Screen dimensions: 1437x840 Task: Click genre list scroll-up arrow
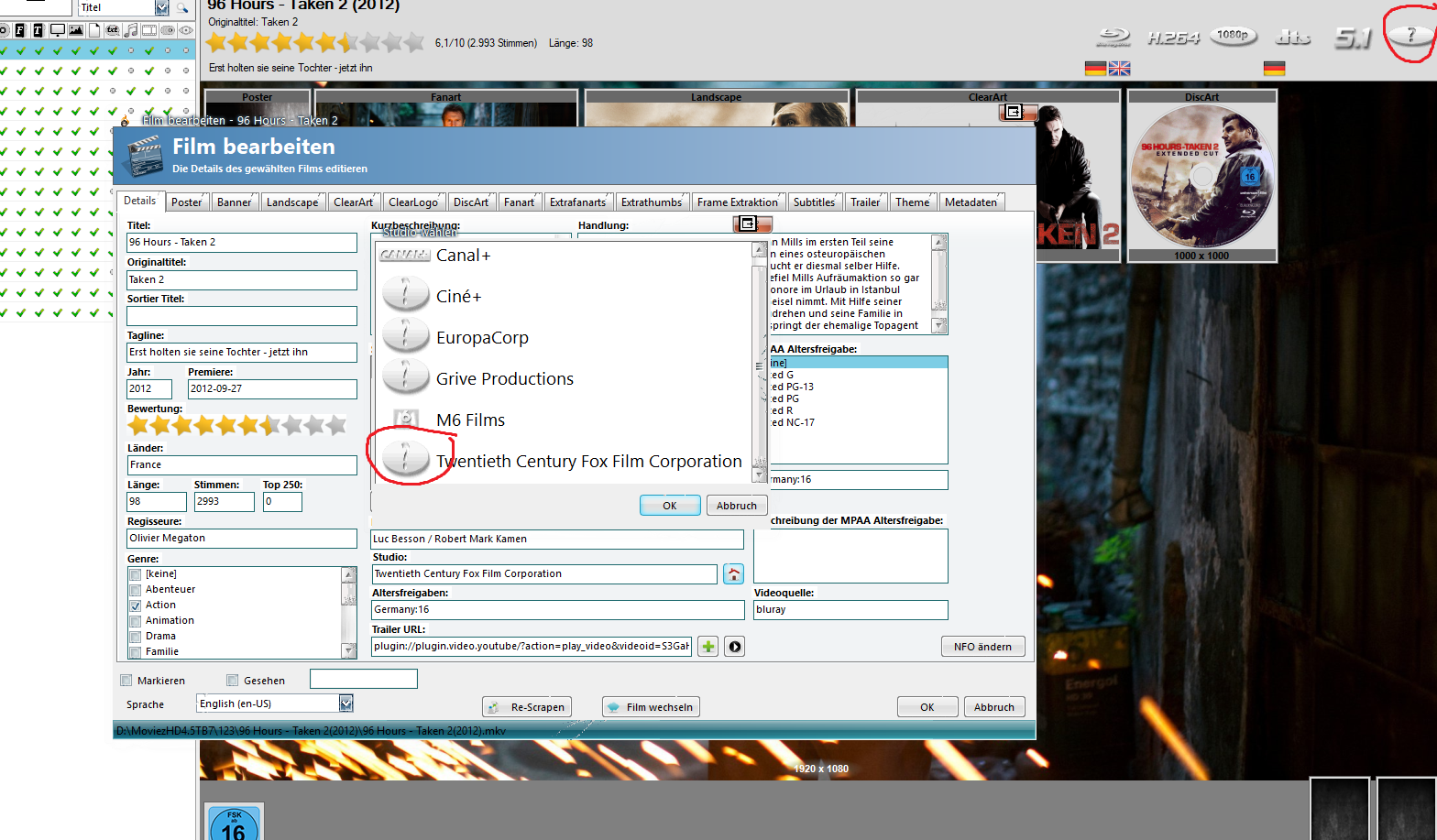click(x=348, y=574)
